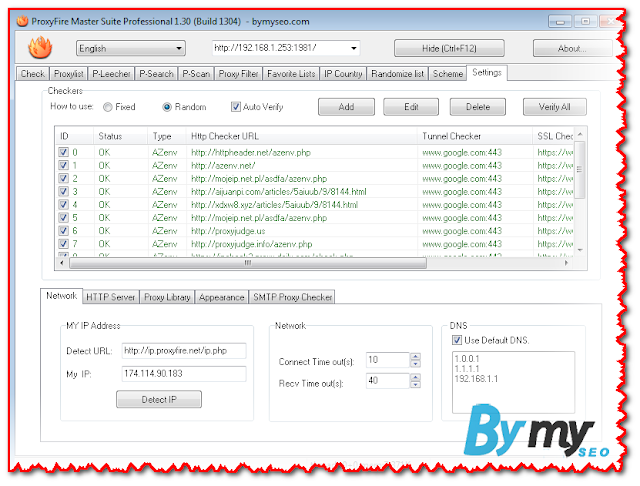This screenshot has width=640, height=486.
Task: Open the SMTP Proxy Checker sub-tab
Action: (x=292, y=297)
